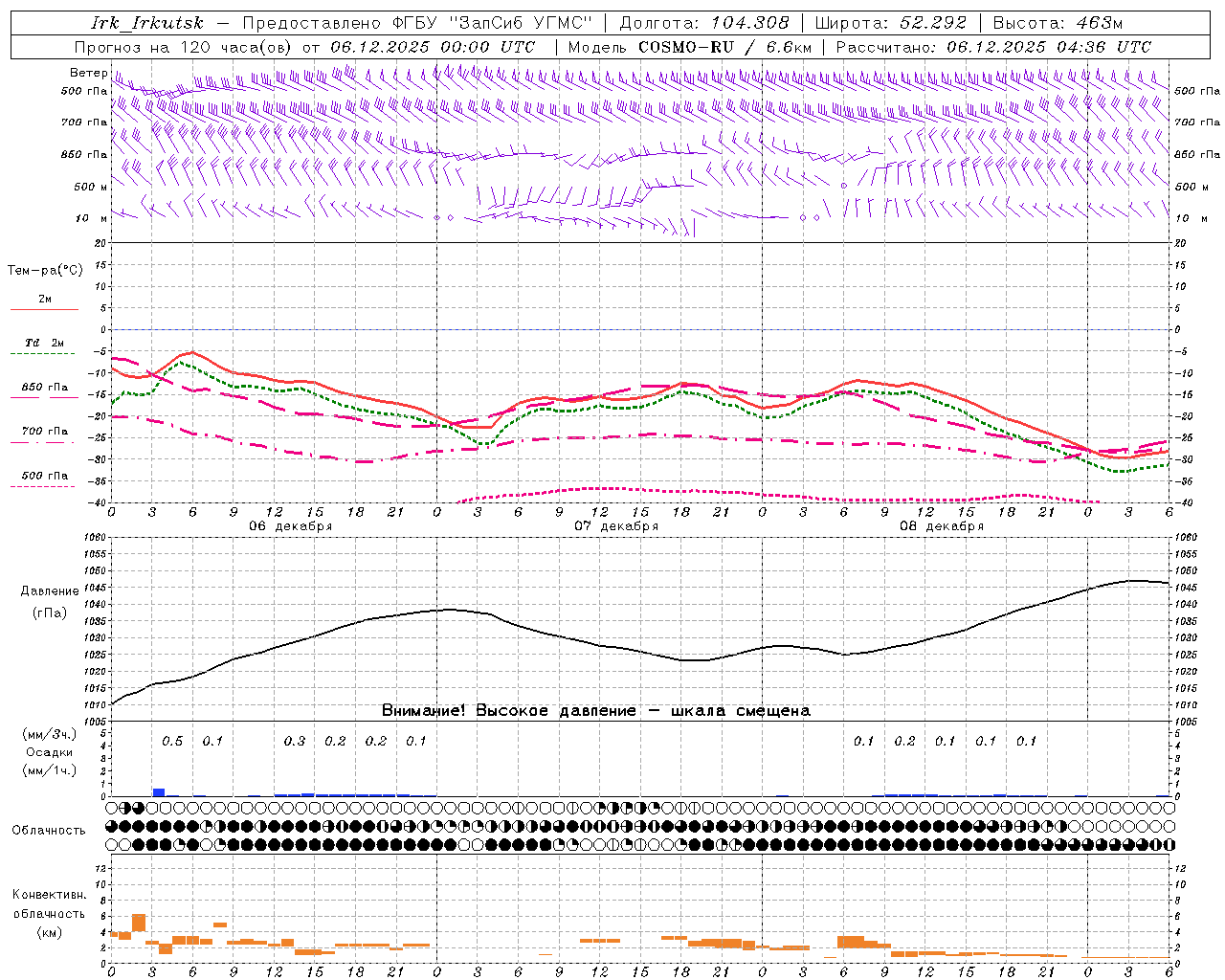The height and width of the screenshot is (980, 1225).
Task: Click the 'Ветер' wind panel label
Action: pos(89,73)
